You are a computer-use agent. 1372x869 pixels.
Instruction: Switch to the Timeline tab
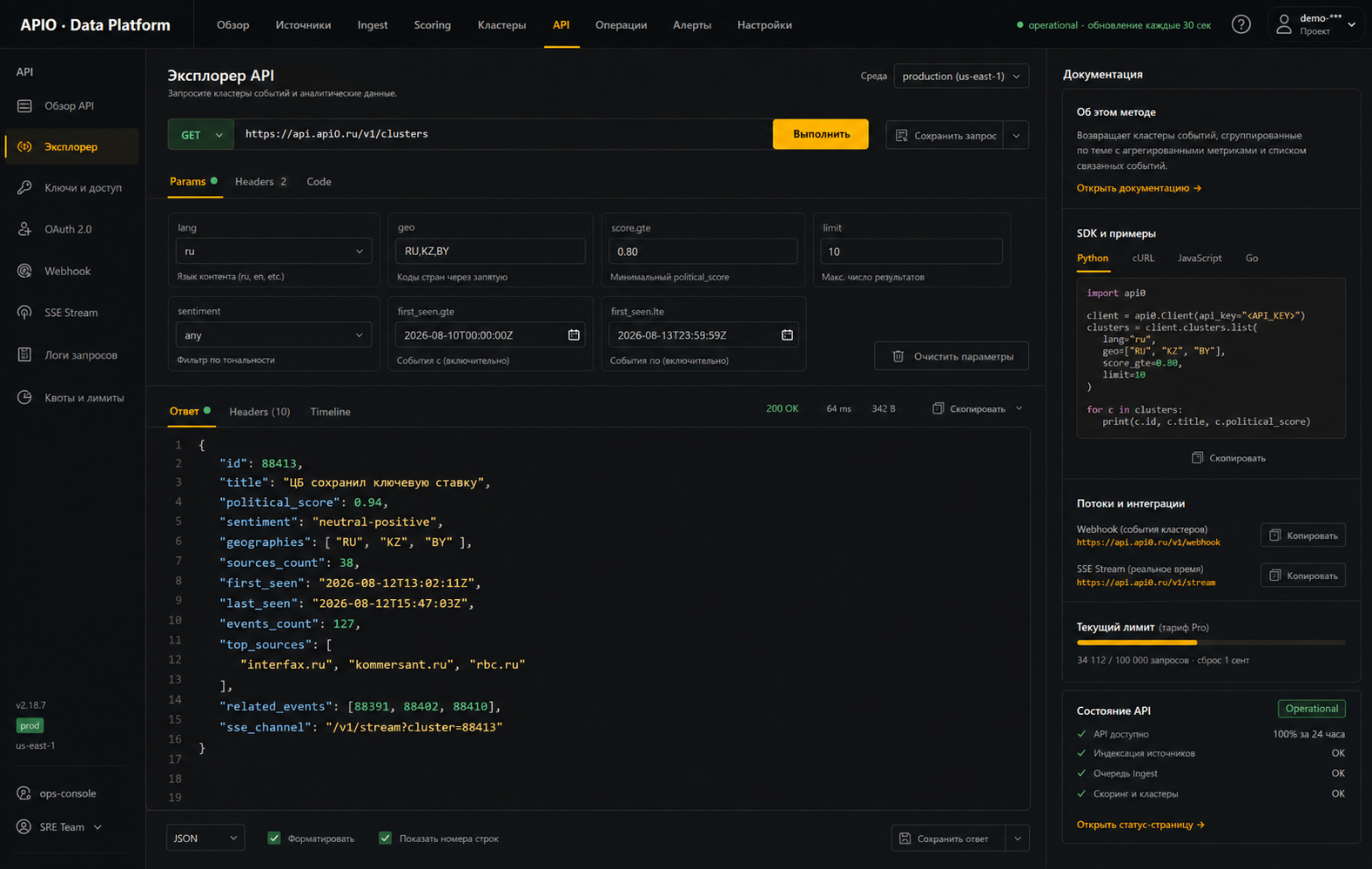pos(330,412)
